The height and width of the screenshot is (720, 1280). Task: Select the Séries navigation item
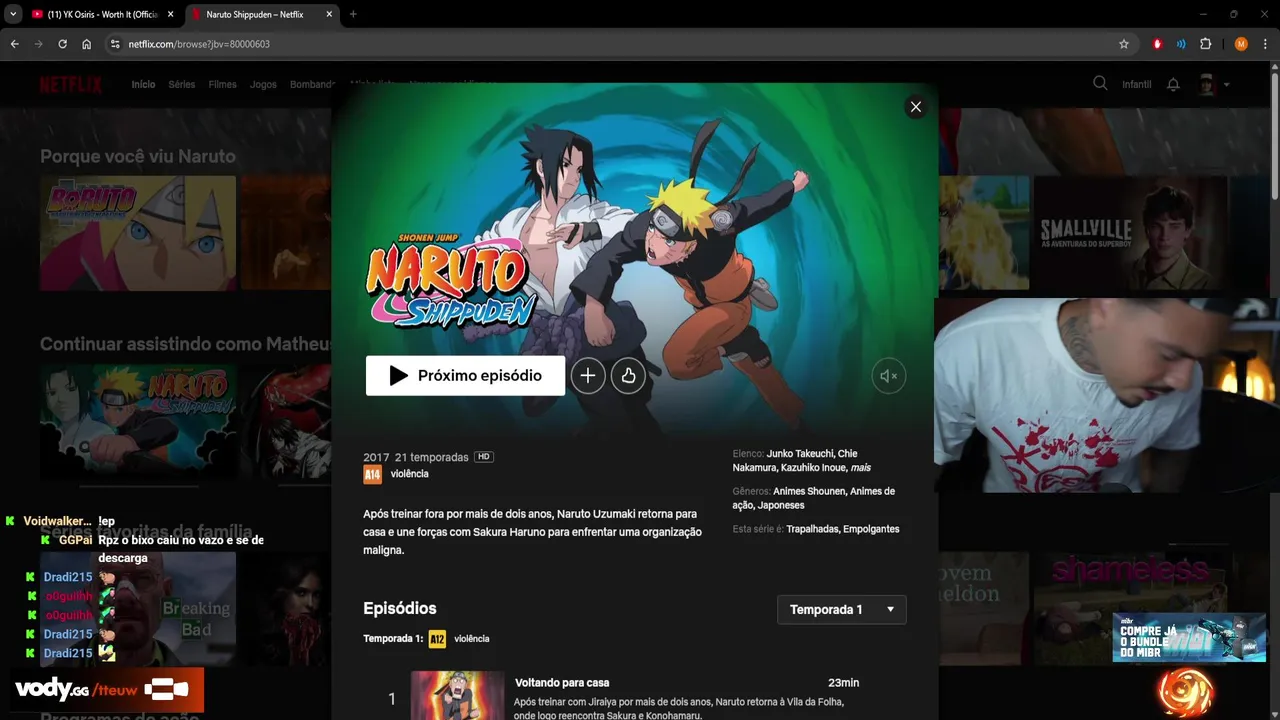click(182, 84)
